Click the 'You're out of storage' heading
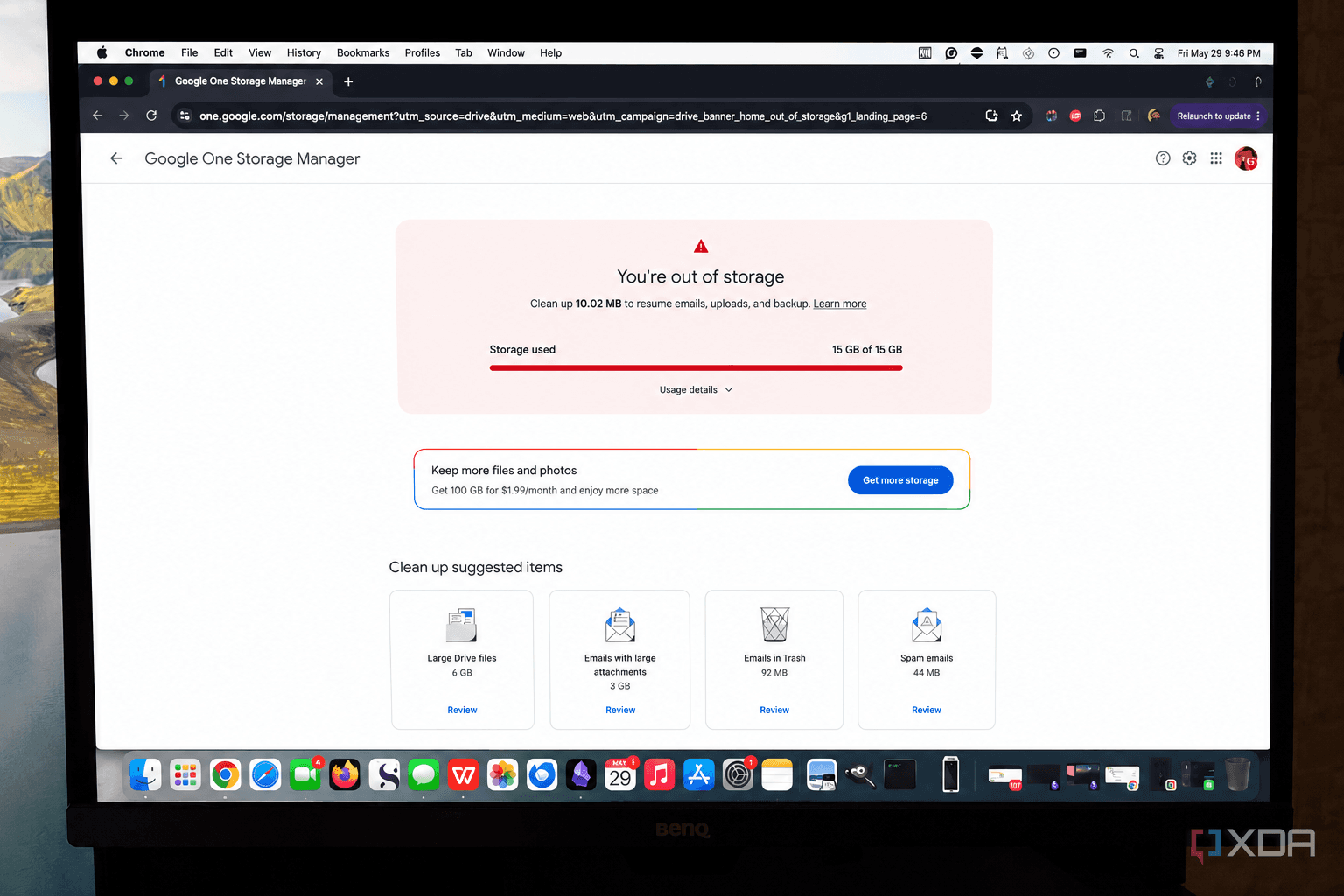The height and width of the screenshot is (896, 1344). click(701, 276)
